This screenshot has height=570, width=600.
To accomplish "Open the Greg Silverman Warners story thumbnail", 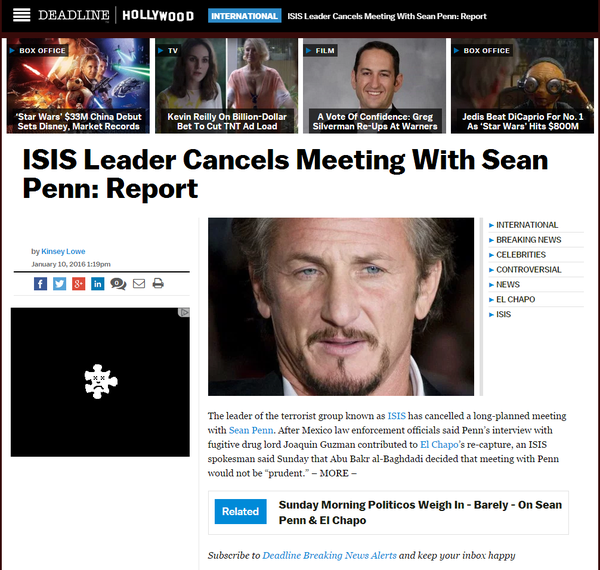I will click(374, 86).
